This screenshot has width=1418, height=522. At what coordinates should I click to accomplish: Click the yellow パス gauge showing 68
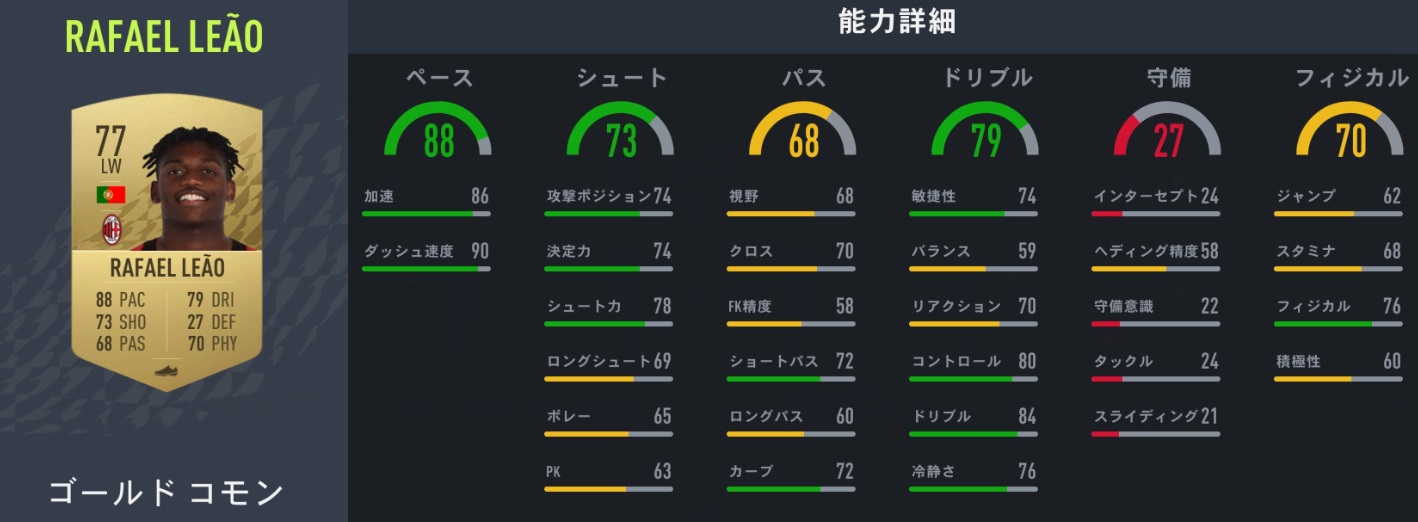(802, 132)
